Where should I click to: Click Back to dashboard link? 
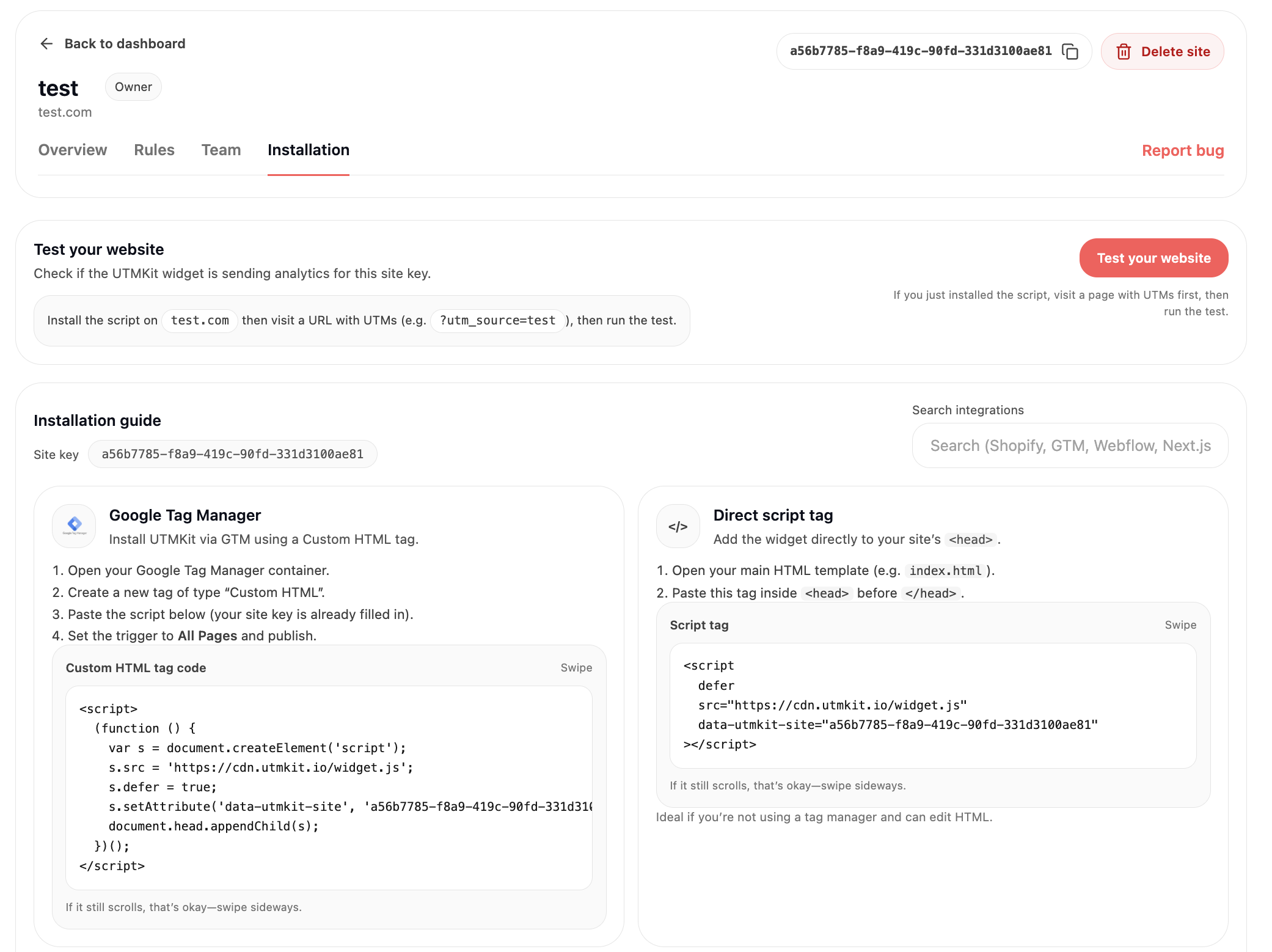(125, 43)
